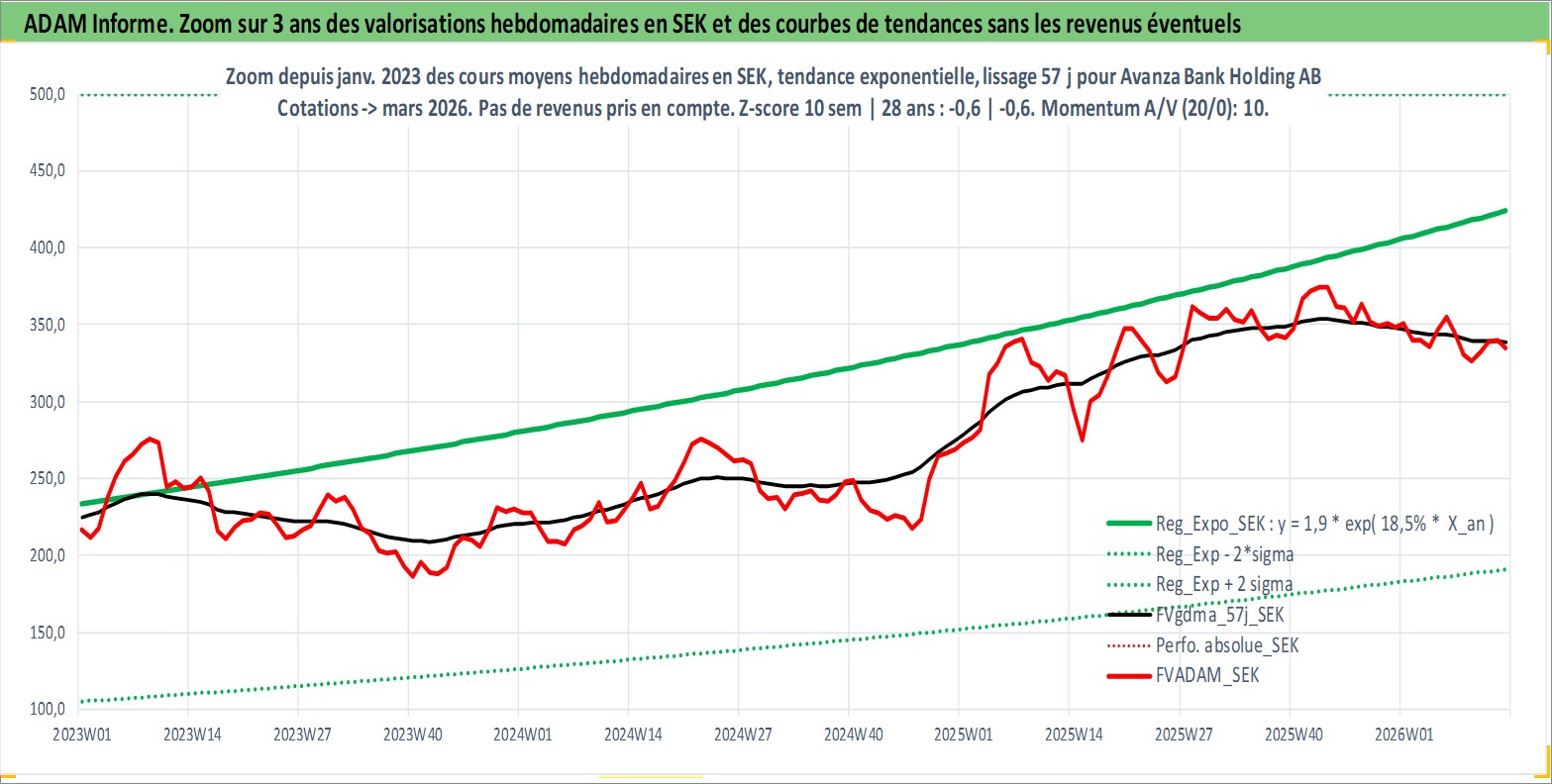Click the thick green line swatch in legend
The width and height of the screenshot is (1552, 784).
coord(1127,525)
